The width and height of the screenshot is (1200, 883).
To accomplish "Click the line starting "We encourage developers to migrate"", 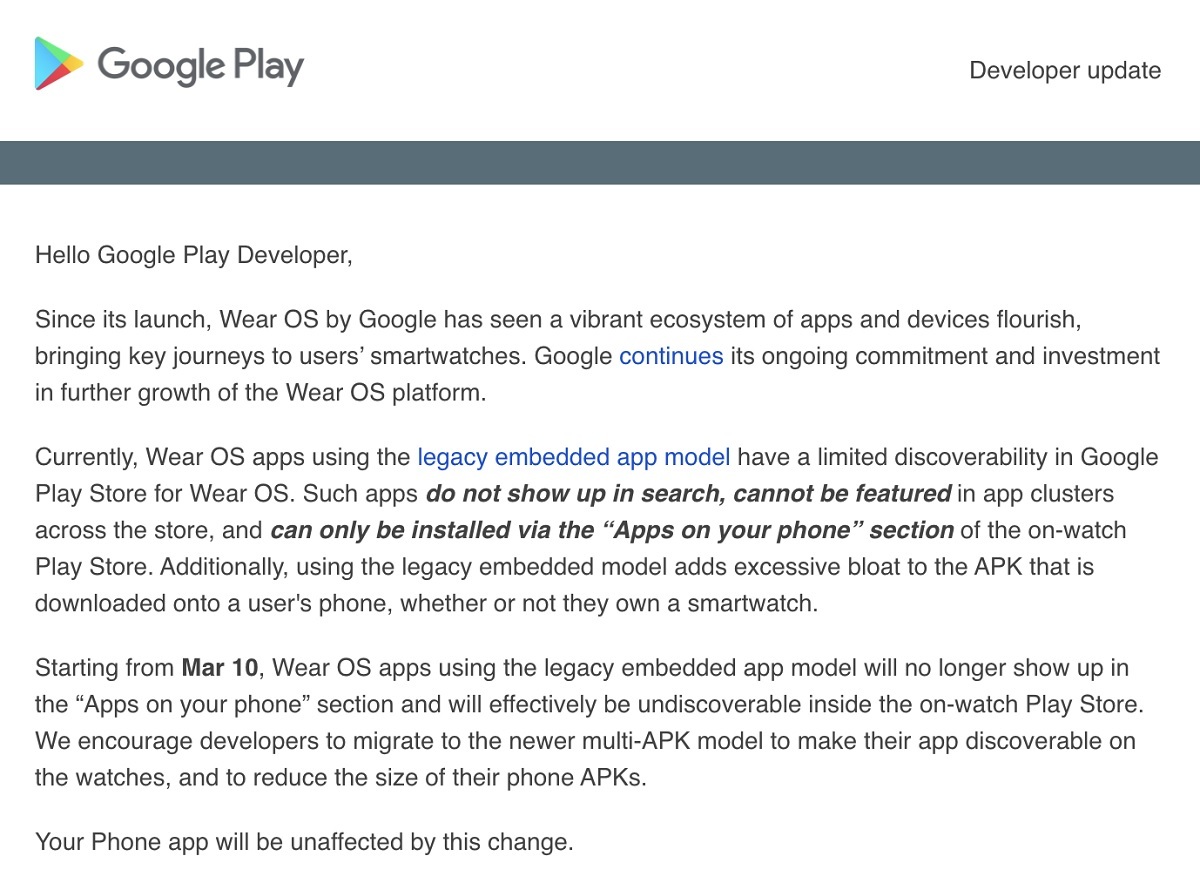I will coord(585,741).
